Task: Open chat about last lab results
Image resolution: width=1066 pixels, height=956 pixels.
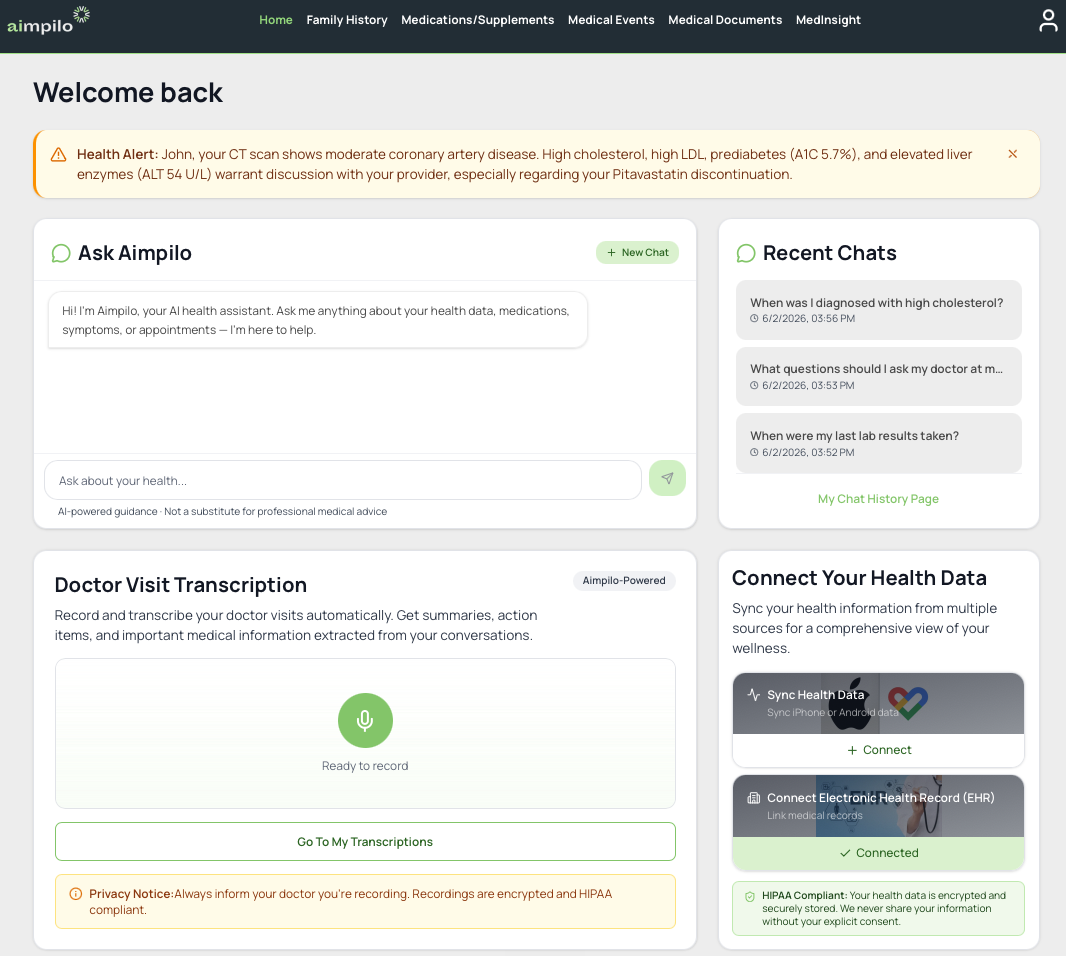Action: [878, 443]
